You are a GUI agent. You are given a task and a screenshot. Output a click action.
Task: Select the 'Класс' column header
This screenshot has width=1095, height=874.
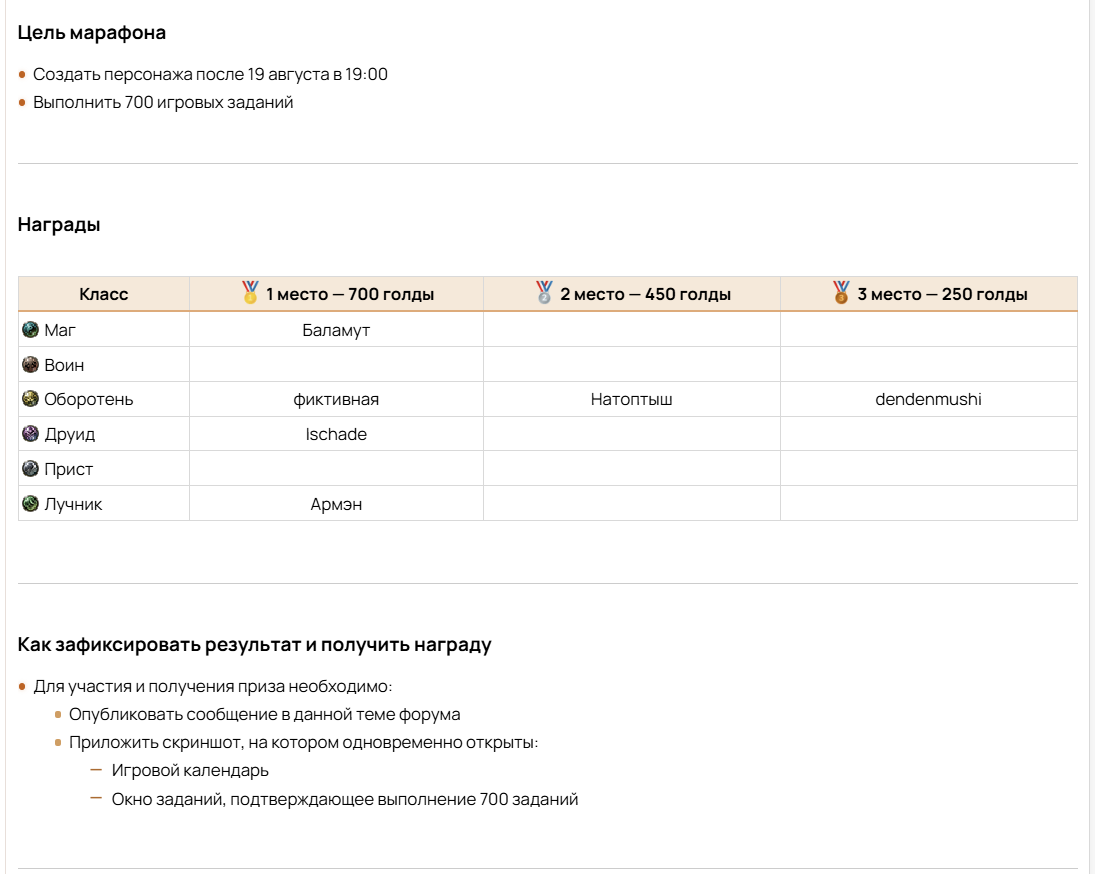[x=103, y=295]
